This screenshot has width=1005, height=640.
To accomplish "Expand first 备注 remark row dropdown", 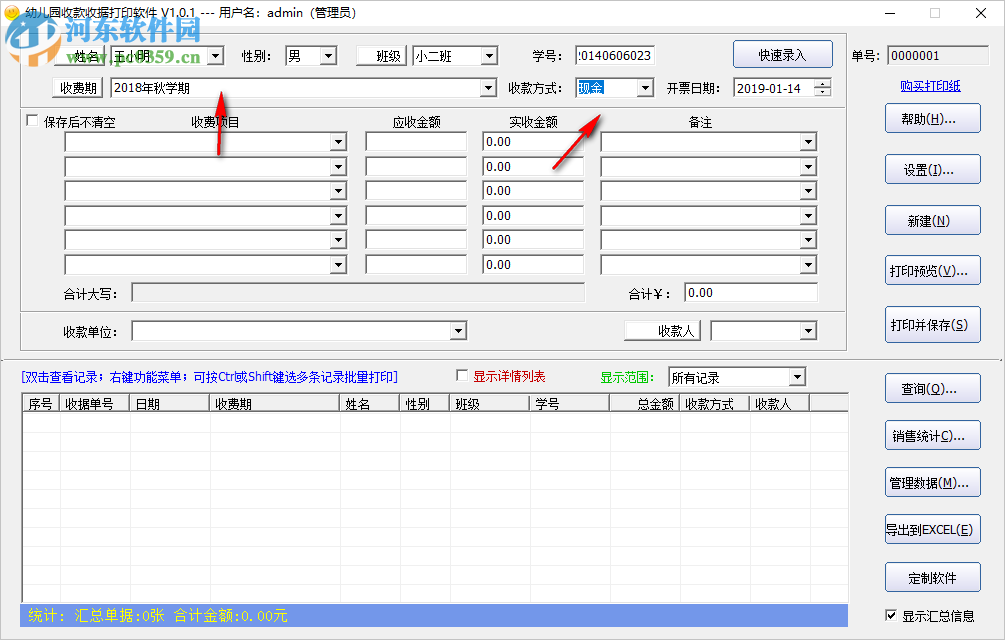I will click(x=808, y=142).
